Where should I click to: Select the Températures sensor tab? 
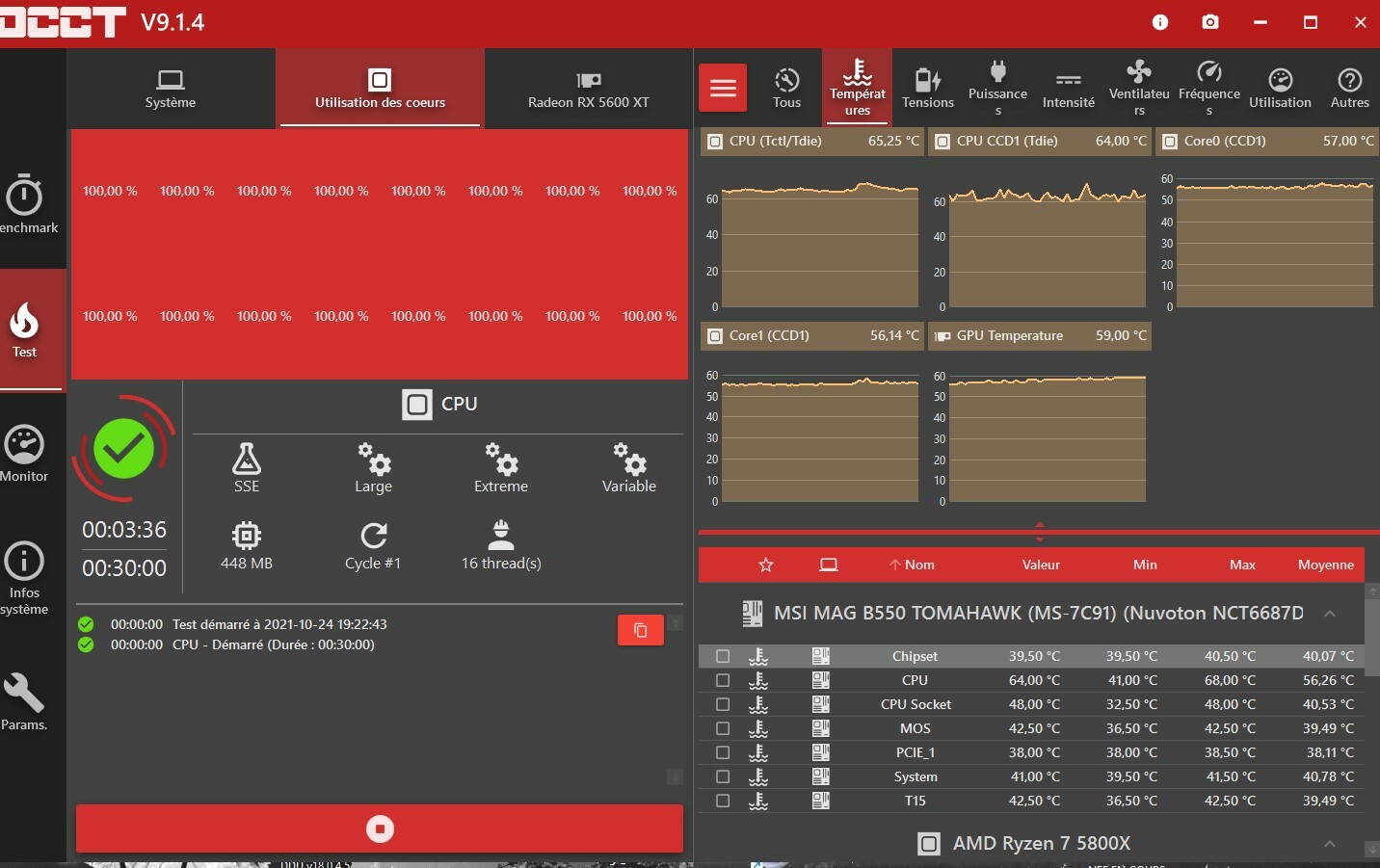pos(858,89)
